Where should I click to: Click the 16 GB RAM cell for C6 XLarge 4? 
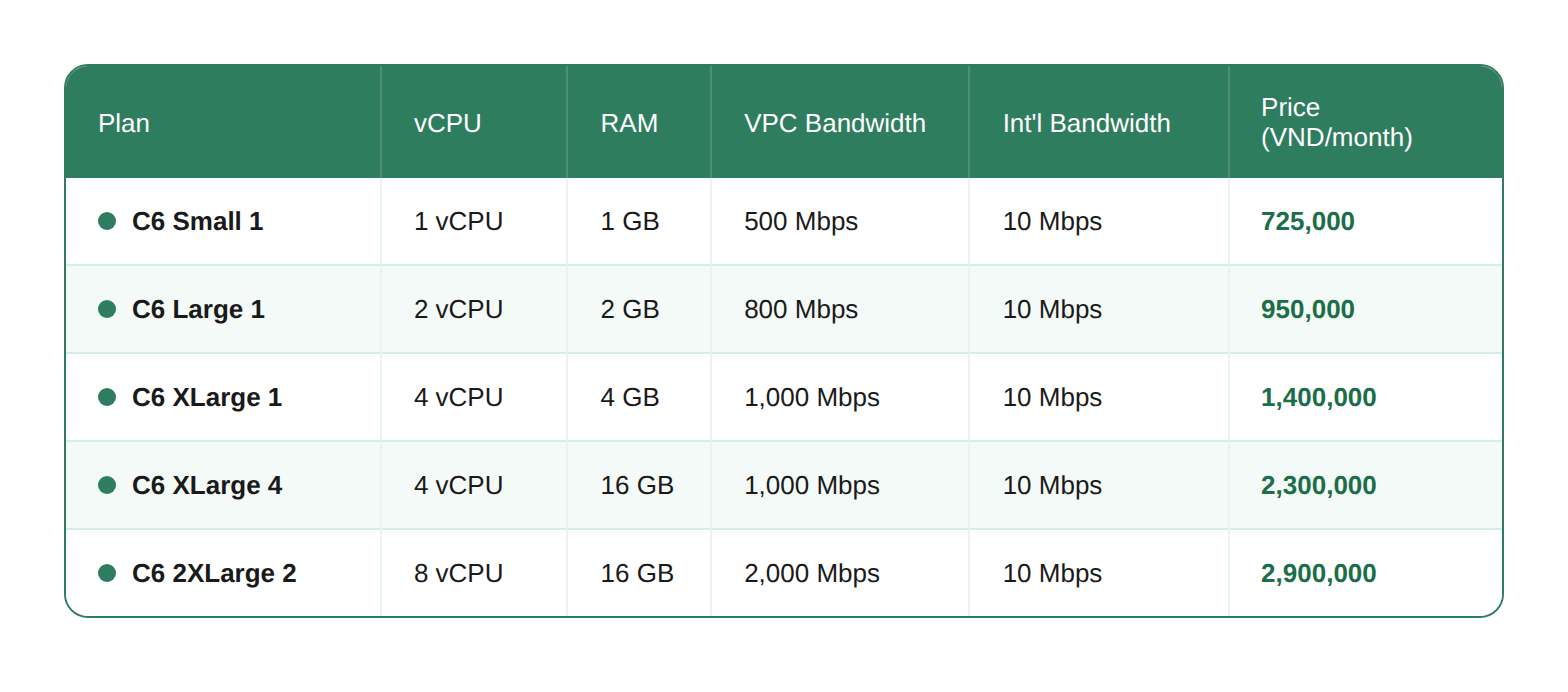tap(637, 485)
